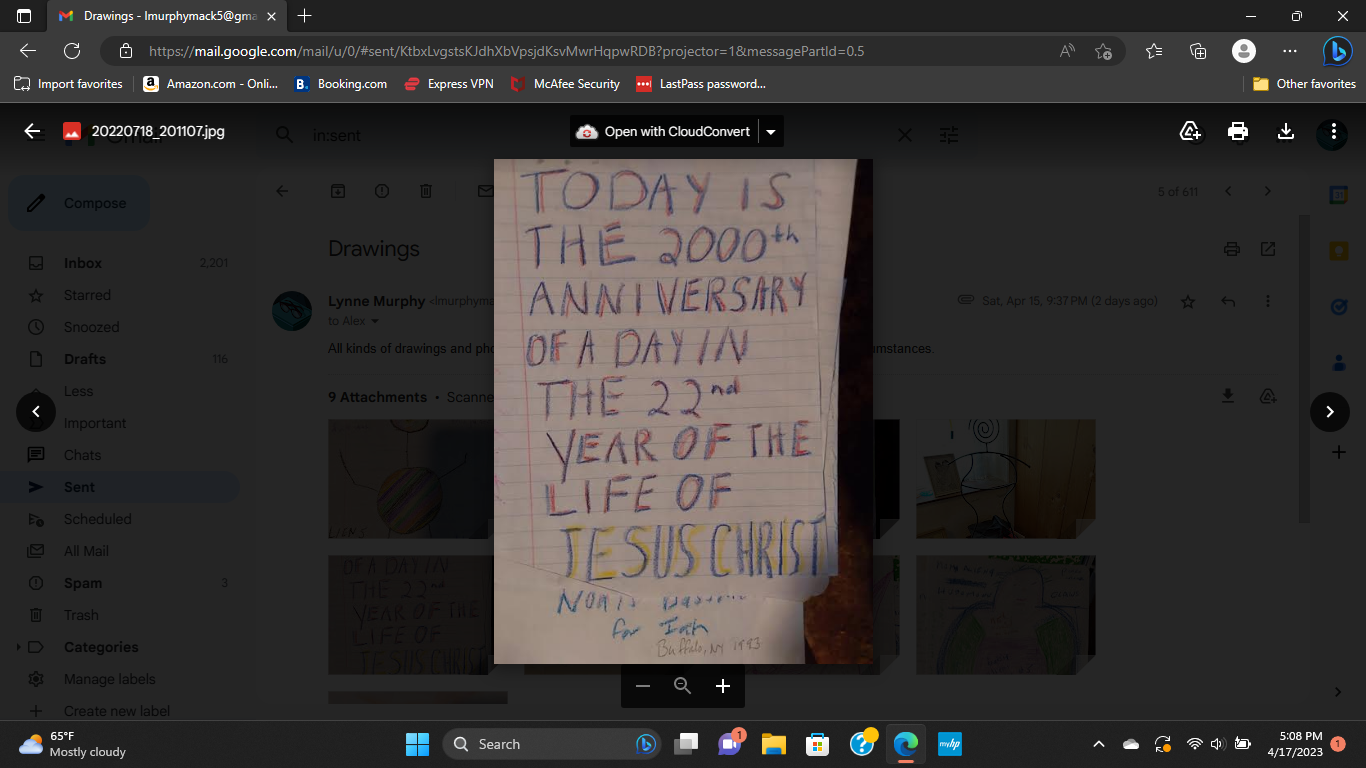Screen dimensions: 1366x768
Task: Click the browser address bar
Action: (600, 51)
